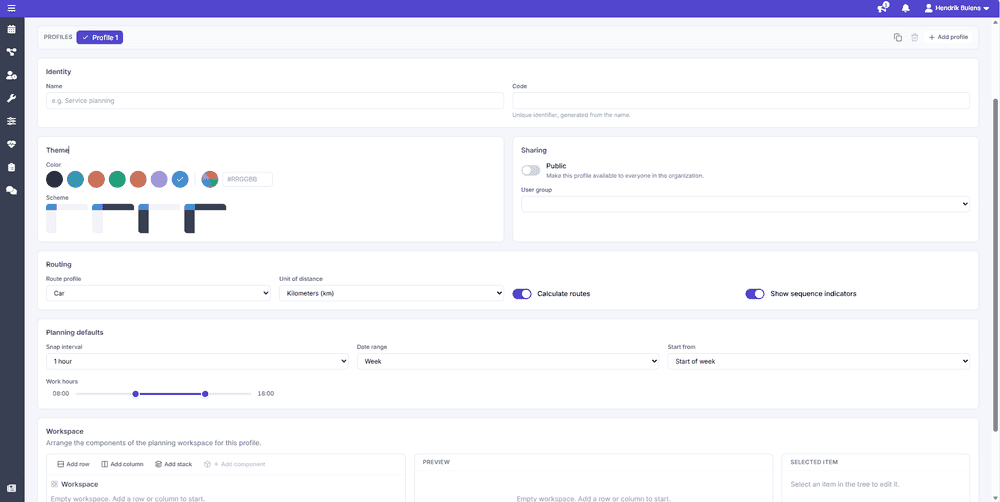The height and width of the screenshot is (502, 1000).
Task: Click the Add profile button
Action: pyautogui.click(x=948, y=38)
